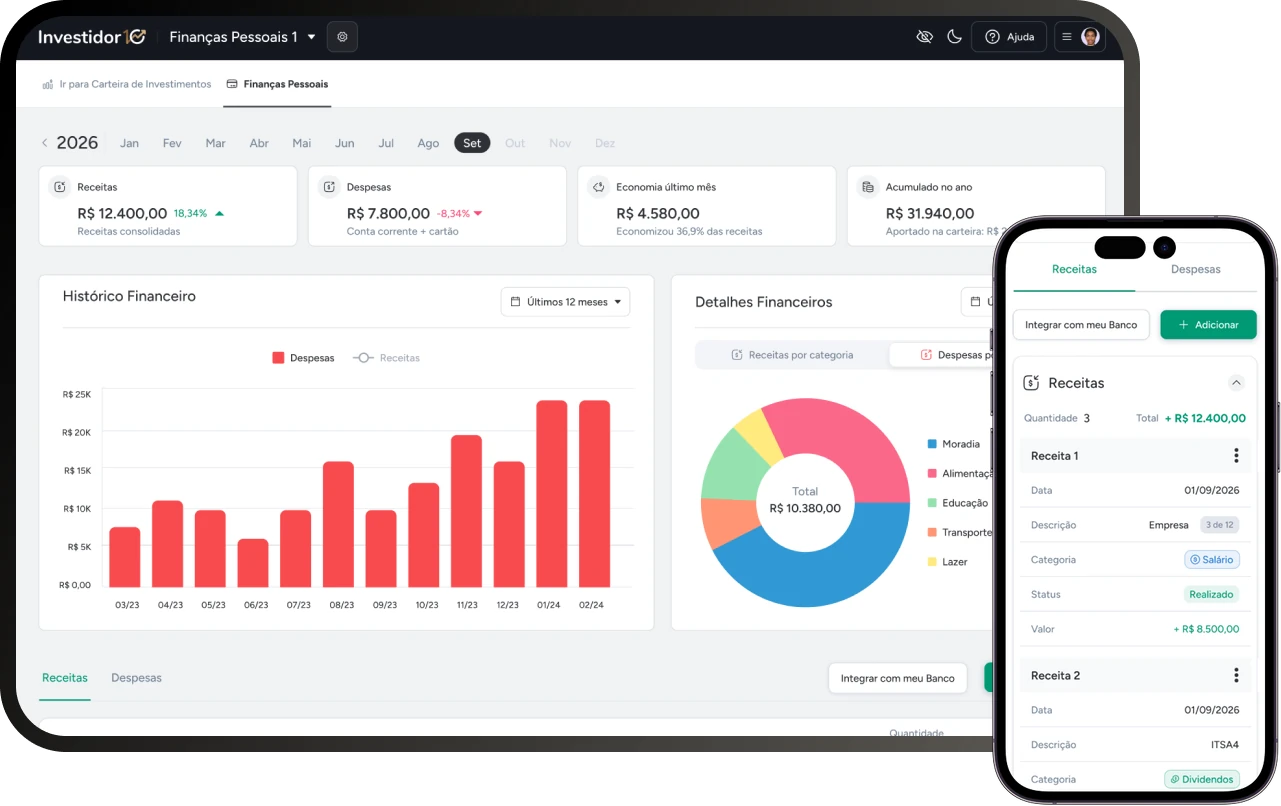Click the Receitas card icon
The image size is (1281, 806).
60,187
